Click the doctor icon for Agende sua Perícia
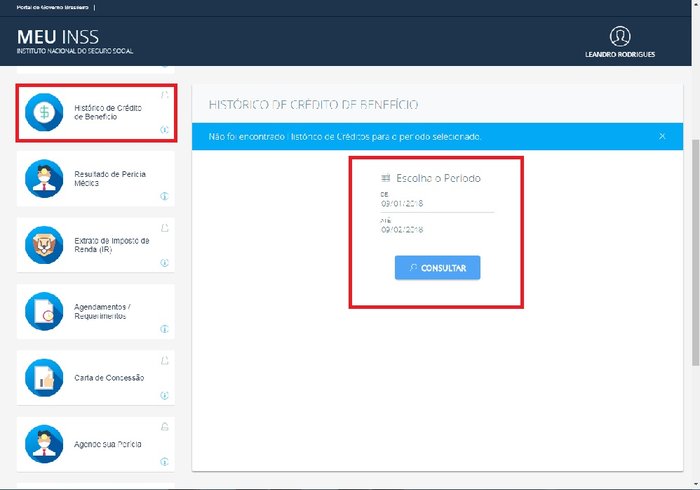The width and height of the screenshot is (700, 490). point(44,444)
